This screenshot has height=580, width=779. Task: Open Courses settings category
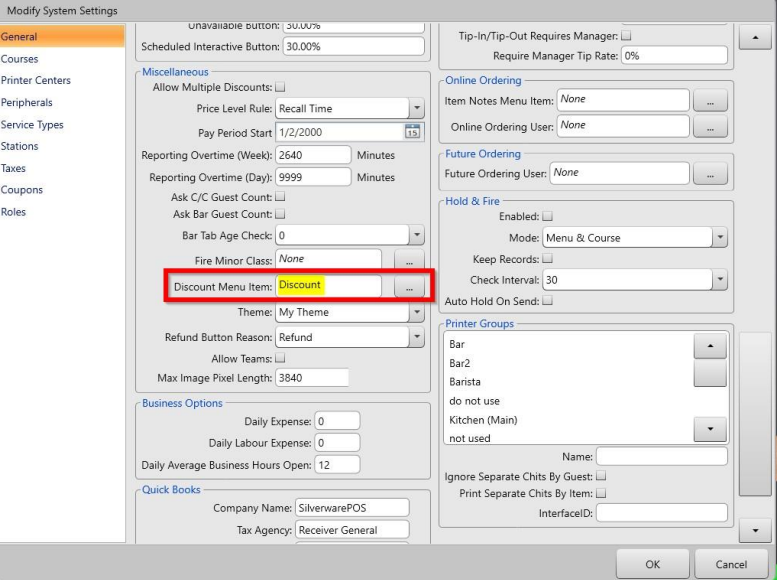pyautogui.click(x=19, y=59)
